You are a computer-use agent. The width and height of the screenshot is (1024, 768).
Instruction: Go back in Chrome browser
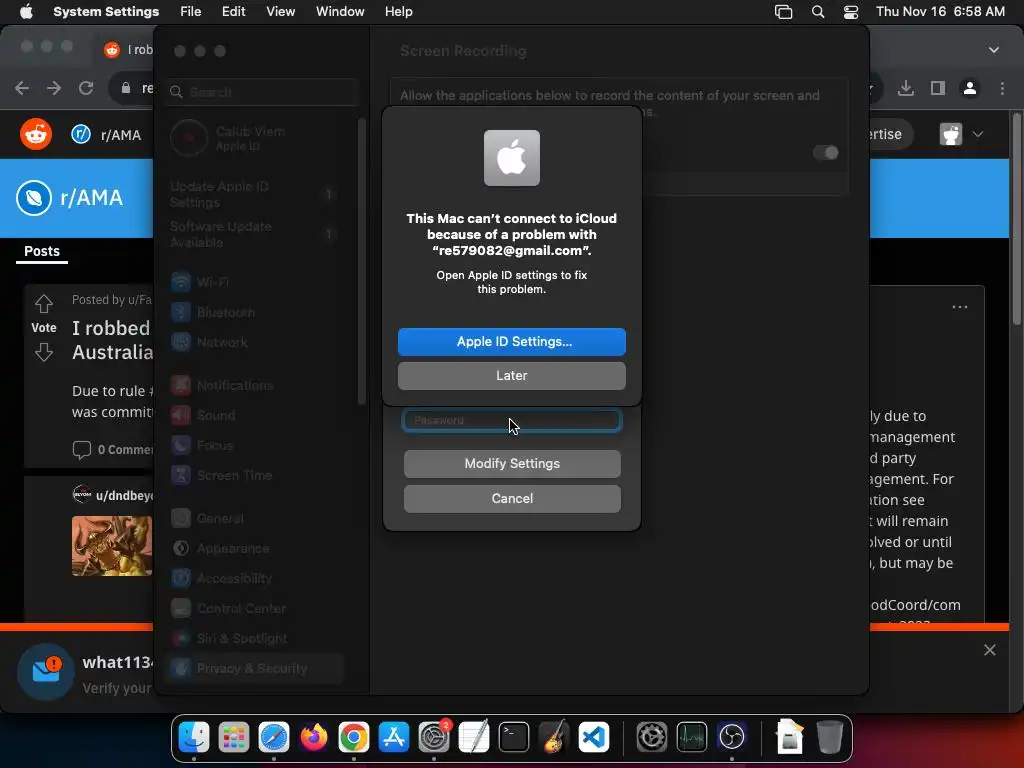point(22,88)
